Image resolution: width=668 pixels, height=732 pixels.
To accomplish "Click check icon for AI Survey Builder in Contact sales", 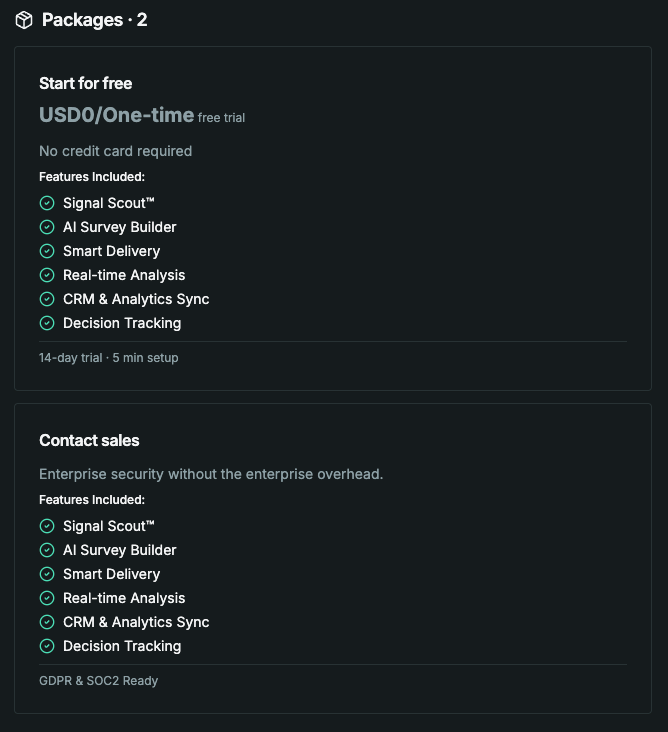I will point(47,550).
